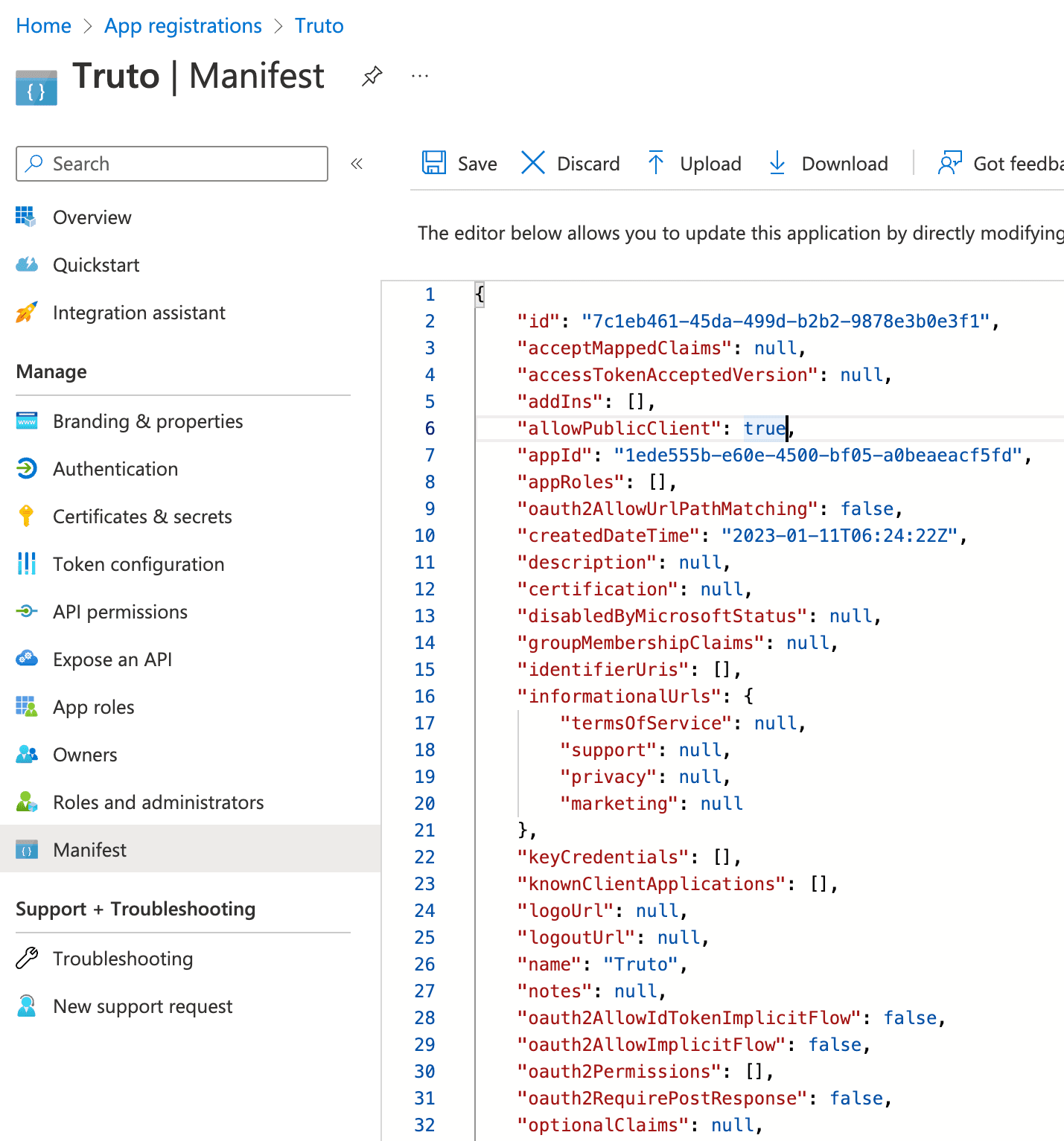This screenshot has height=1141, width=1064.
Task: Click the Expose an API icon
Action: [27, 659]
